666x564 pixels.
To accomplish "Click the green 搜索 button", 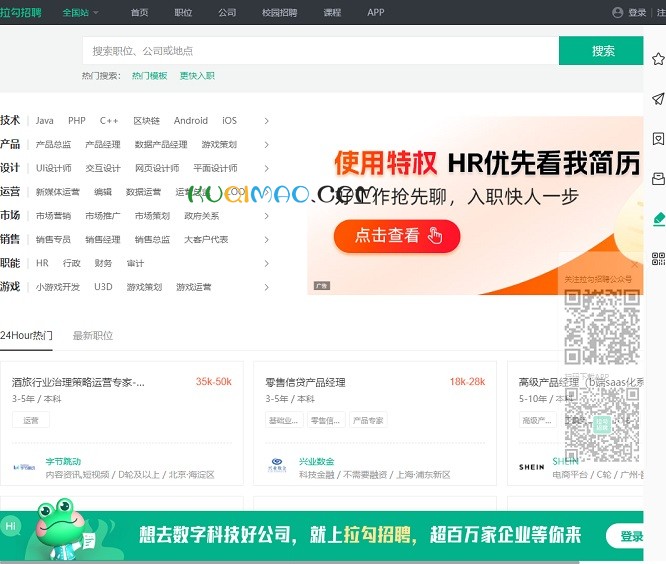I will [x=601, y=51].
